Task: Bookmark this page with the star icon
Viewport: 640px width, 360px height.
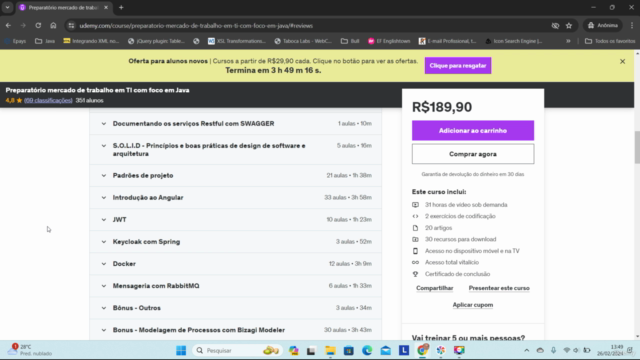Action: 569,26
